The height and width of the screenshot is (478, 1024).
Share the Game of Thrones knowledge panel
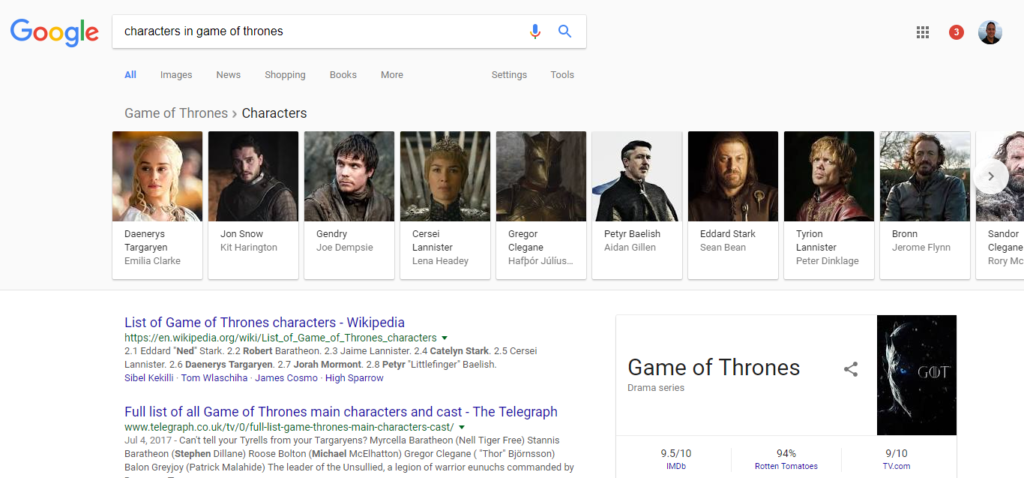[850, 369]
